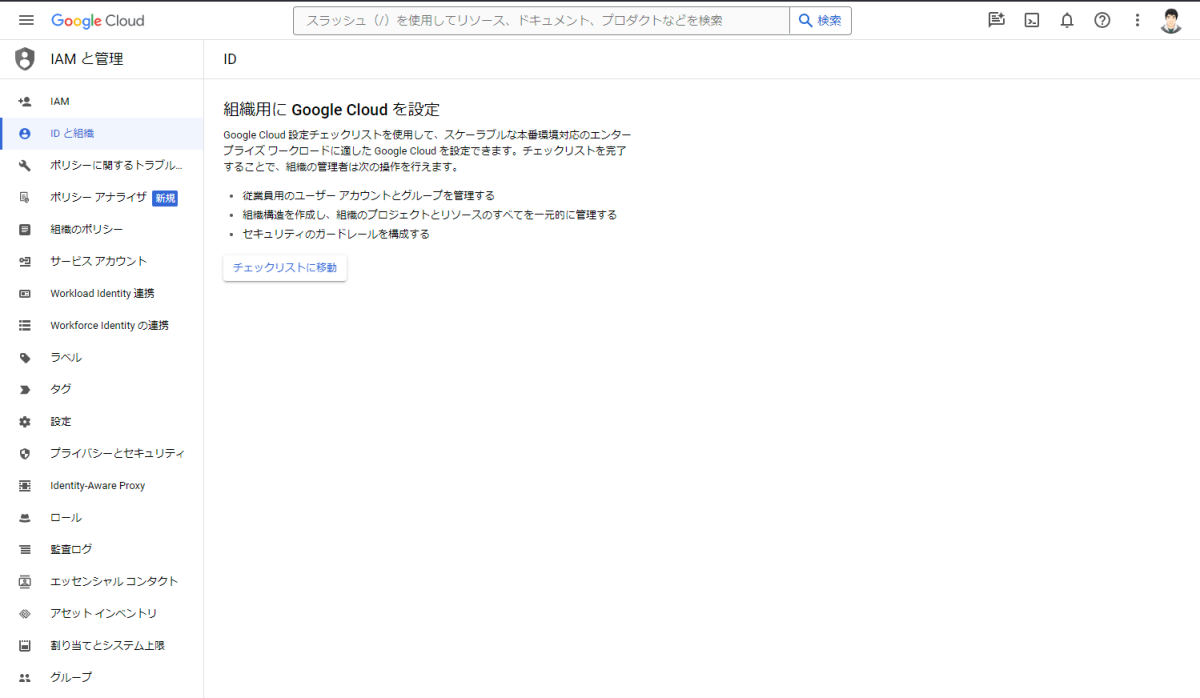Click the 新規 badge beside ポリシー アナライザ

click(165, 198)
